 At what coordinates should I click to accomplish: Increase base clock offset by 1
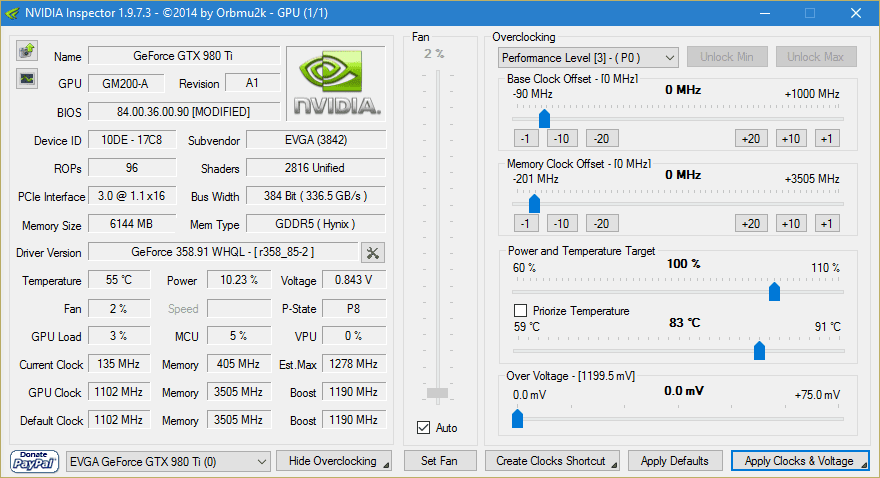[x=827, y=139]
